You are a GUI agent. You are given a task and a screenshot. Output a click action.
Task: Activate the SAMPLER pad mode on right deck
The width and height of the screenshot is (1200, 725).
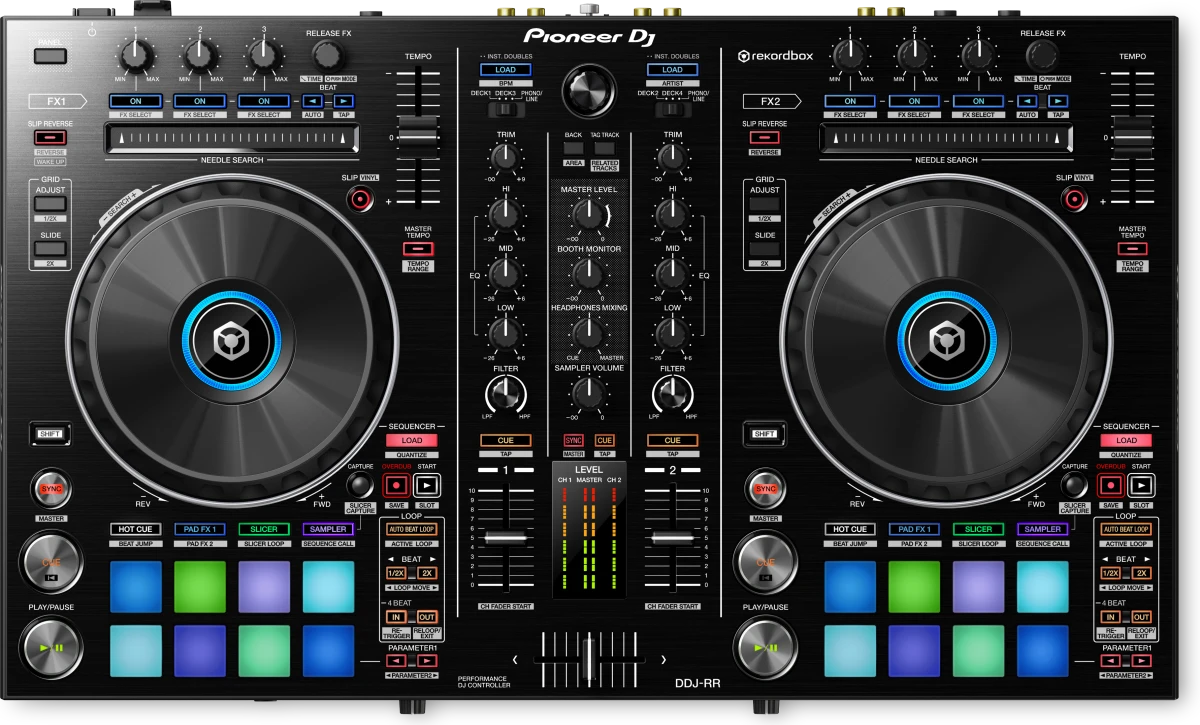click(x=1041, y=529)
